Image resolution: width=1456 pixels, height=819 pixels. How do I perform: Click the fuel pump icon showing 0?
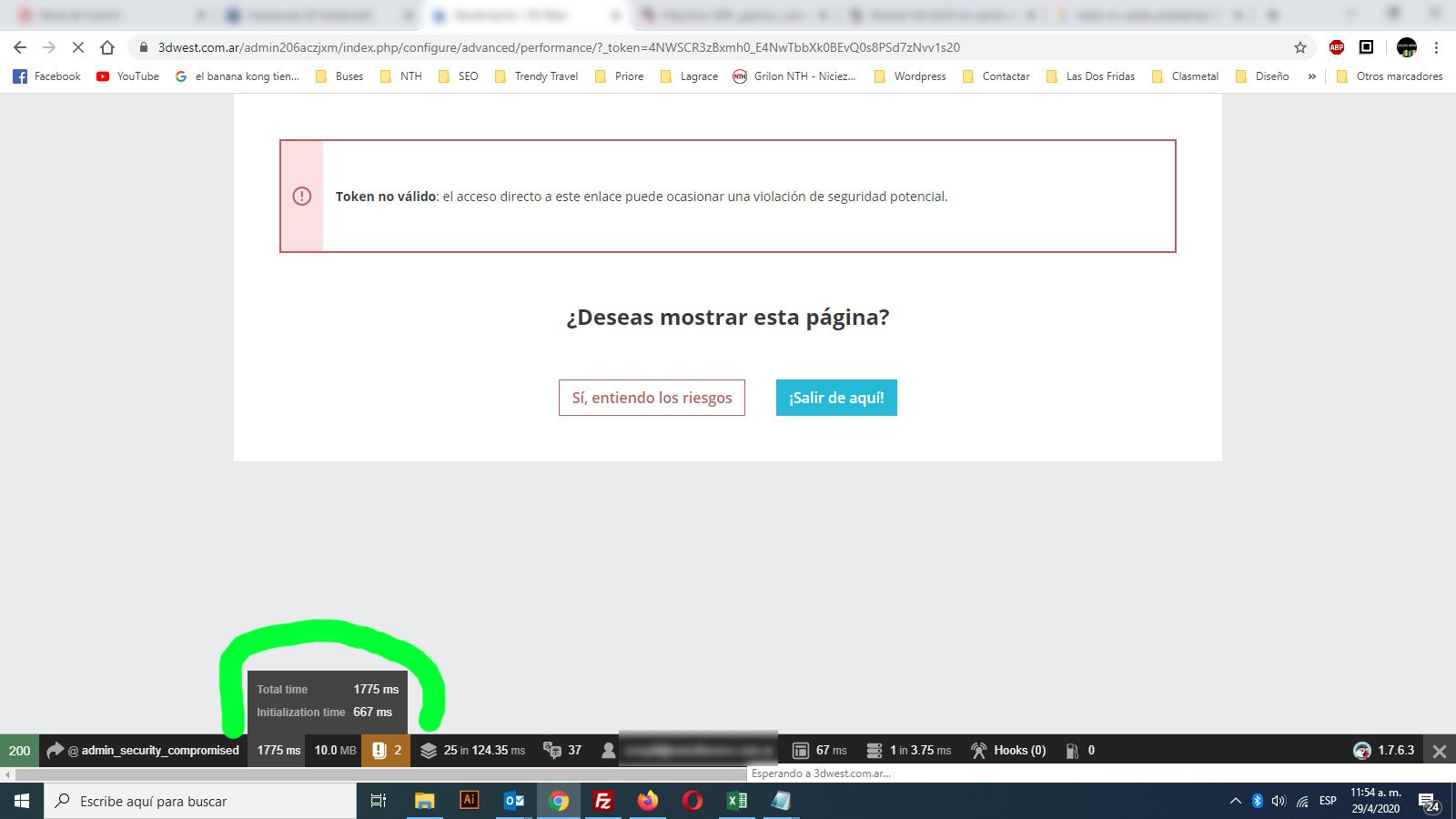pyautogui.click(x=1072, y=751)
